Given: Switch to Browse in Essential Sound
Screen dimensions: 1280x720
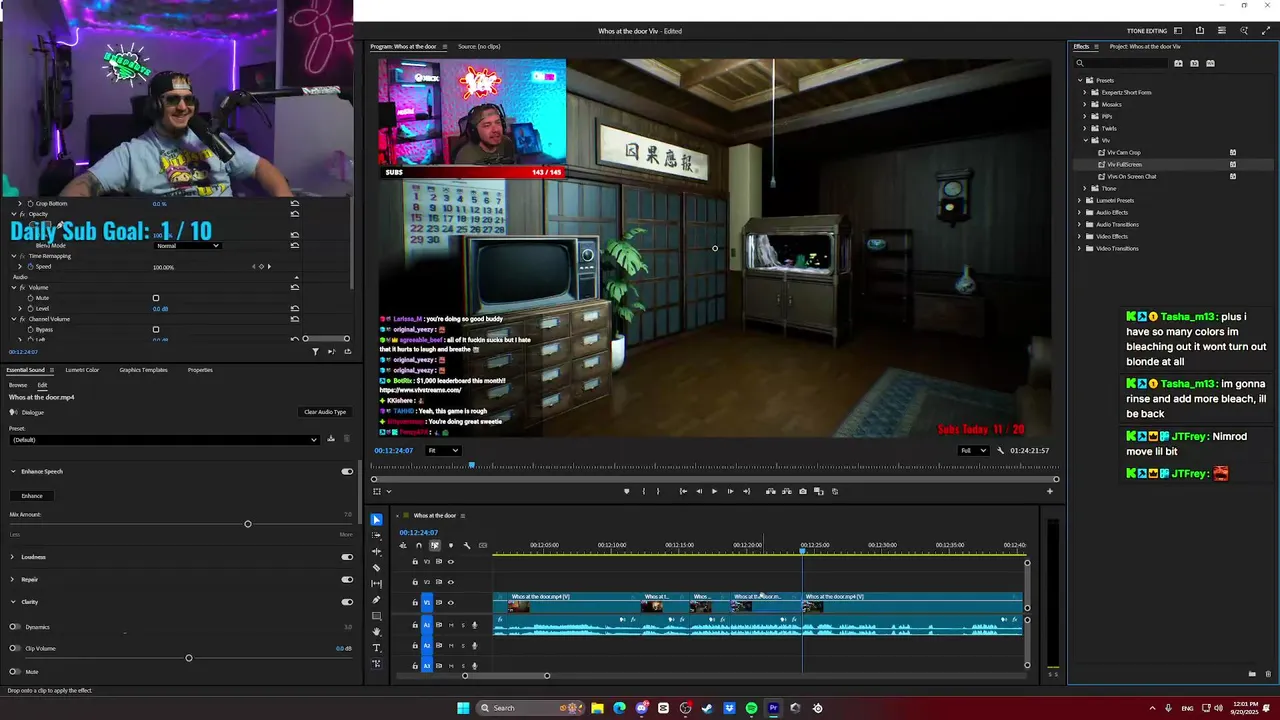Looking at the screenshot, I should pyautogui.click(x=18, y=385).
